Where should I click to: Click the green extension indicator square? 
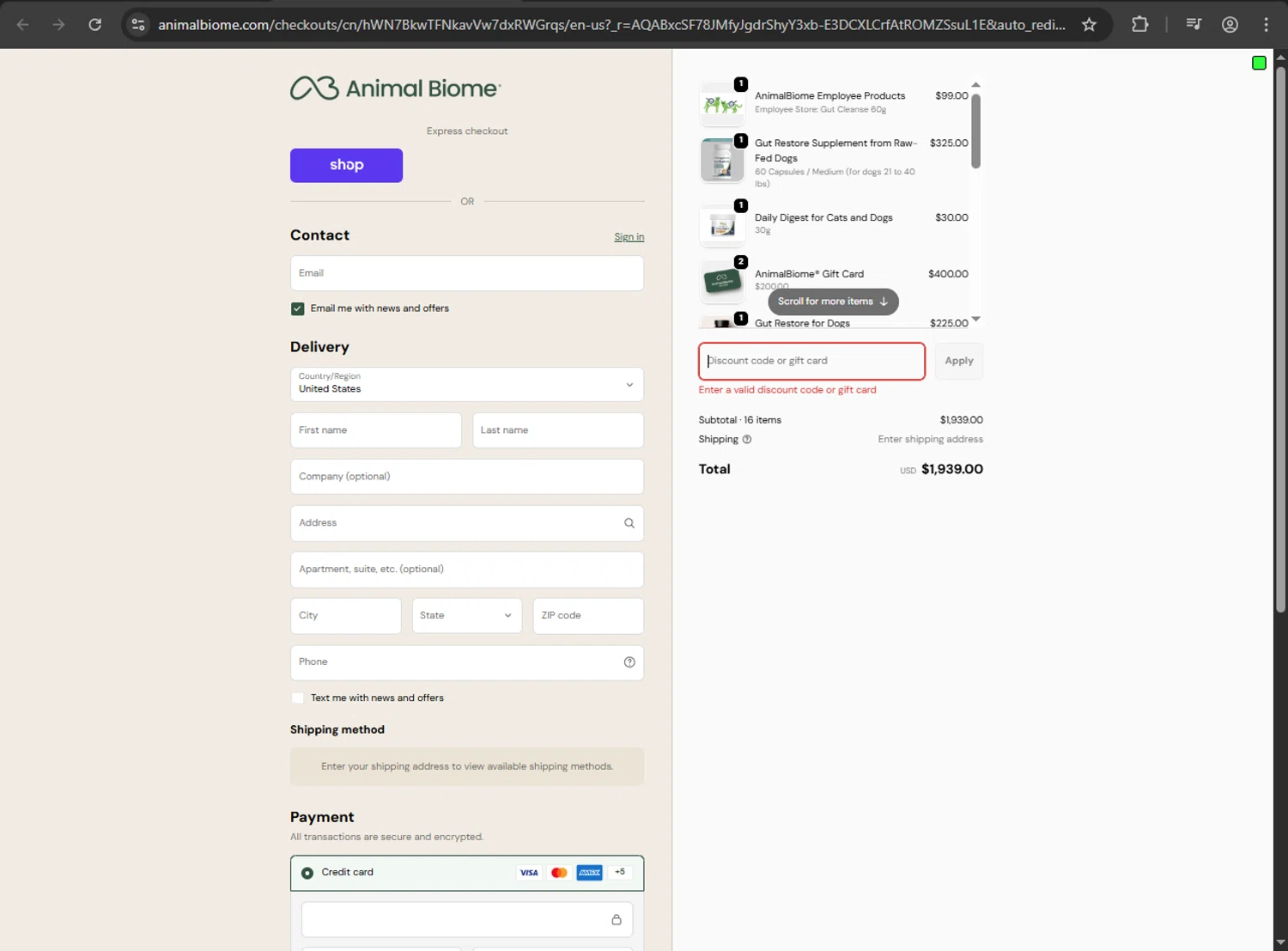click(x=1259, y=63)
